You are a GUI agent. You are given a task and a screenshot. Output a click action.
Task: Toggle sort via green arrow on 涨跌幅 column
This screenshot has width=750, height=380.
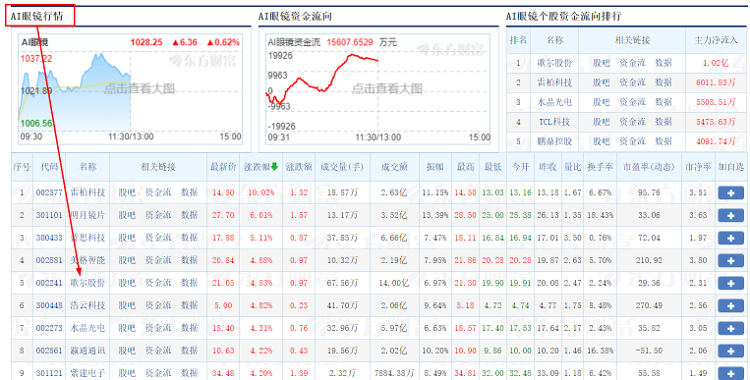[274, 167]
